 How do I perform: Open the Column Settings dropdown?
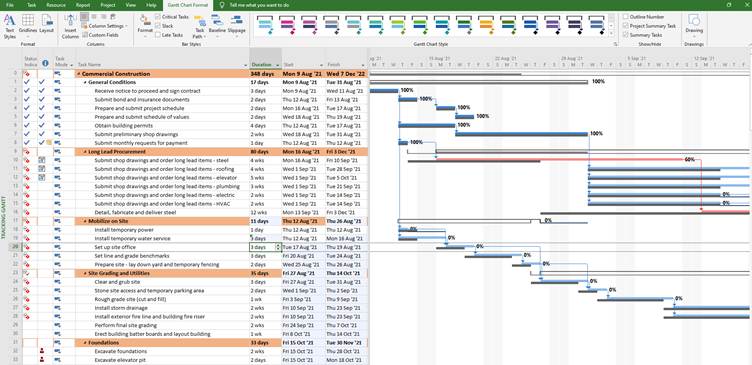(x=105, y=26)
